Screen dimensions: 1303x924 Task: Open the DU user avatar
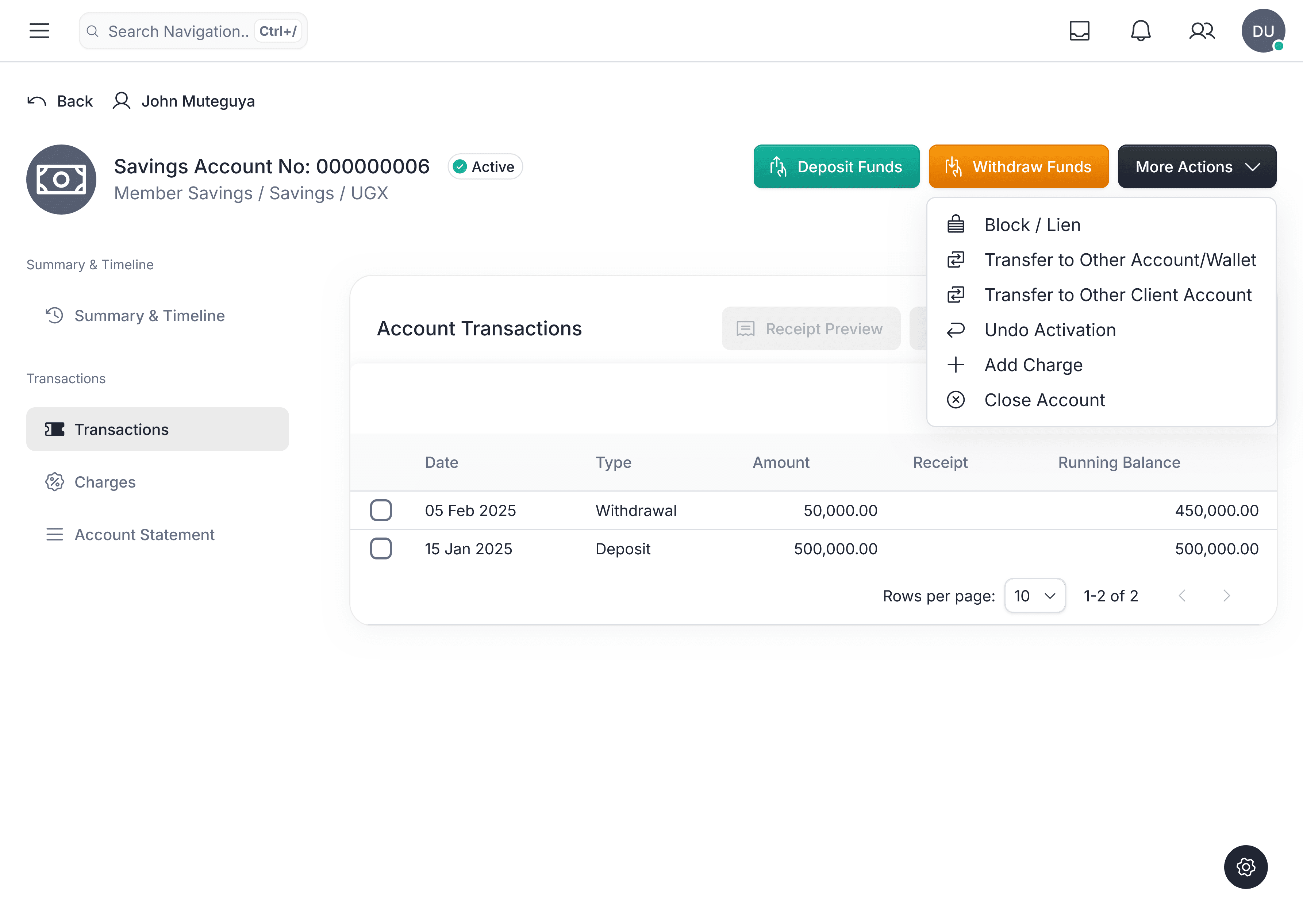tap(1262, 31)
